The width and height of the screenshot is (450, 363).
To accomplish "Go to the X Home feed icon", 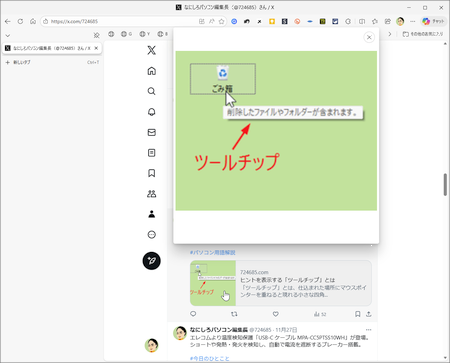I will coord(152,71).
